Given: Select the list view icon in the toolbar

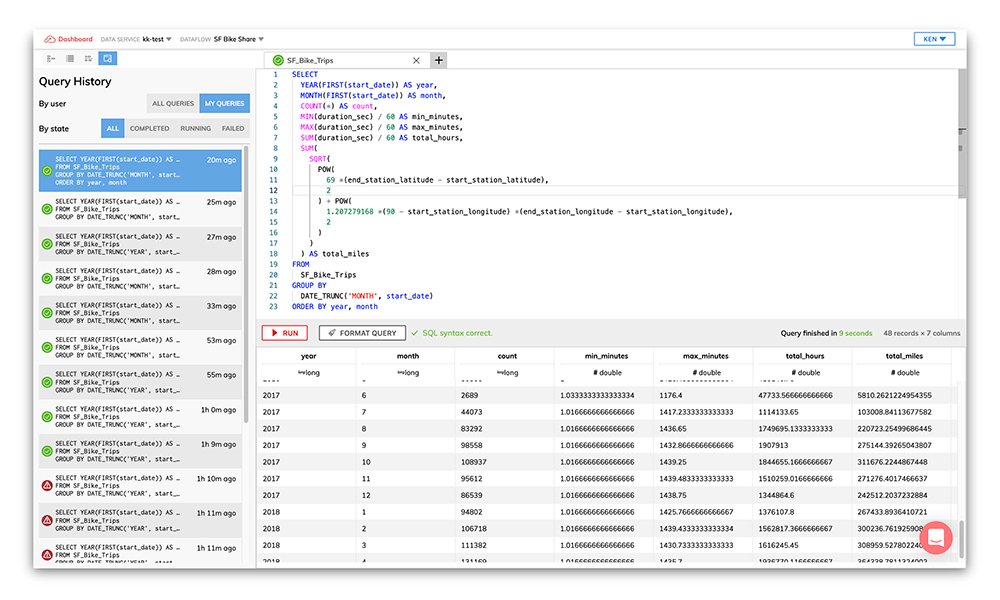Looking at the screenshot, I should [51, 58].
